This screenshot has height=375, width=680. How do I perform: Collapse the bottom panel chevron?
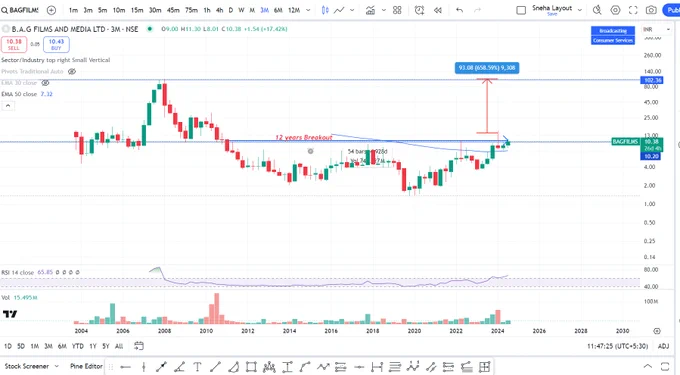(647, 366)
